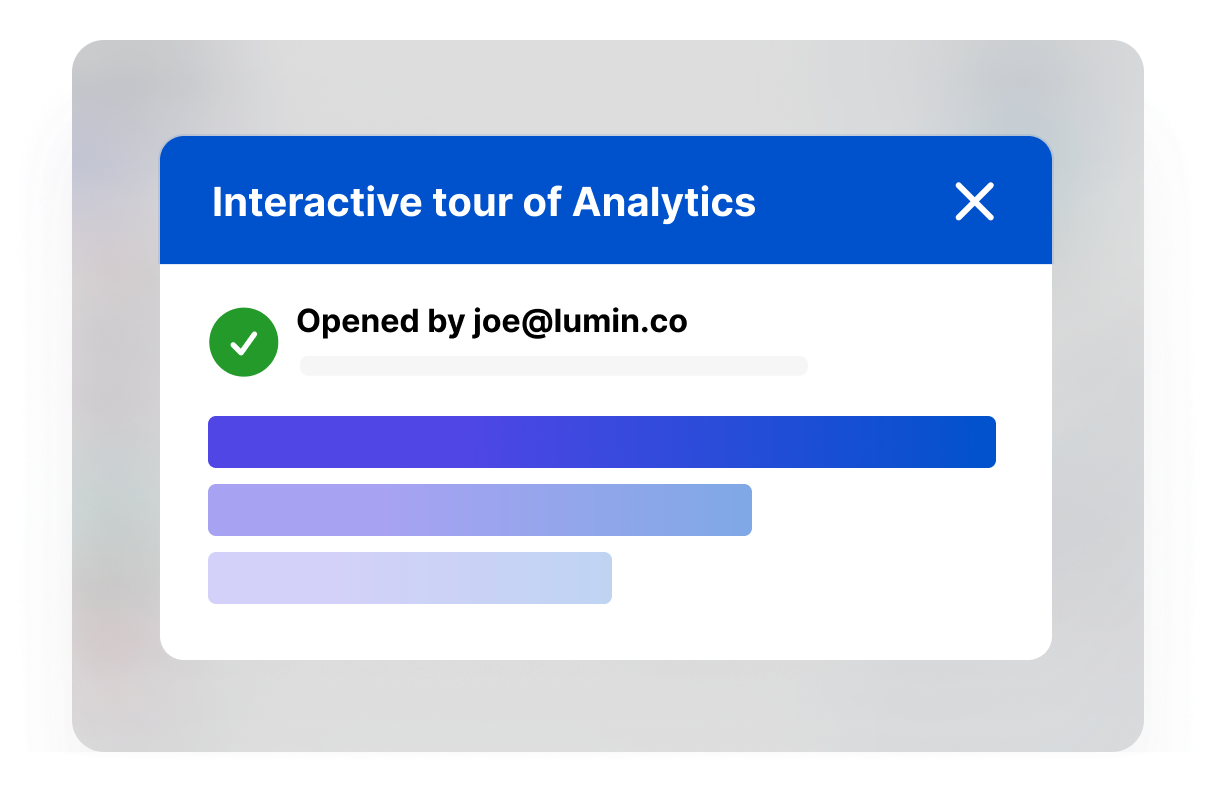
Task: Click the dot in "lumin.co"
Action: click(645, 329)
